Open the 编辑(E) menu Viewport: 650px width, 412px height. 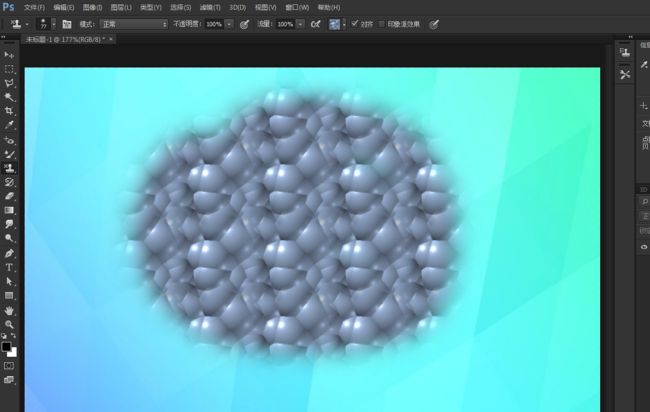(64, 7)
